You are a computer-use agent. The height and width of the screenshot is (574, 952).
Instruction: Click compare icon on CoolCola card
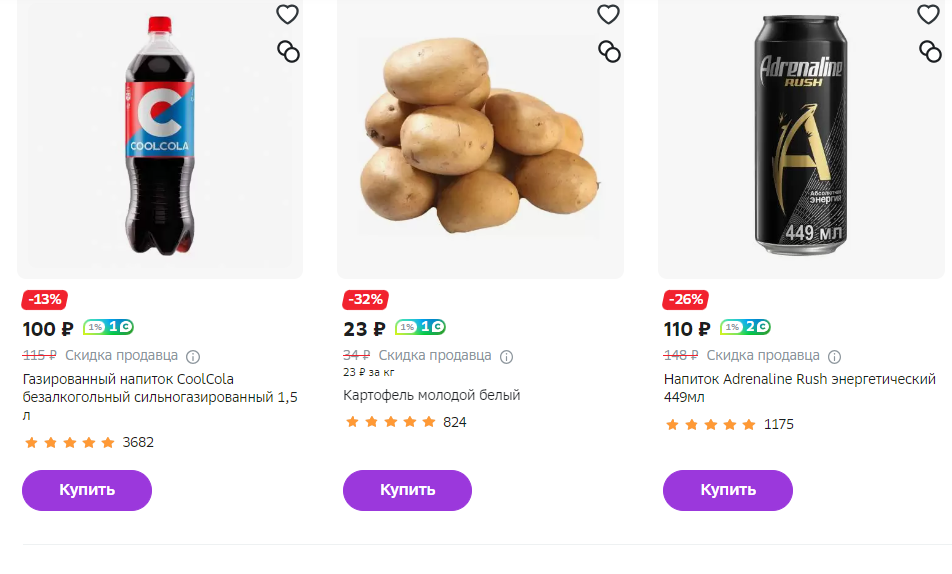click(x=288, y=52)
